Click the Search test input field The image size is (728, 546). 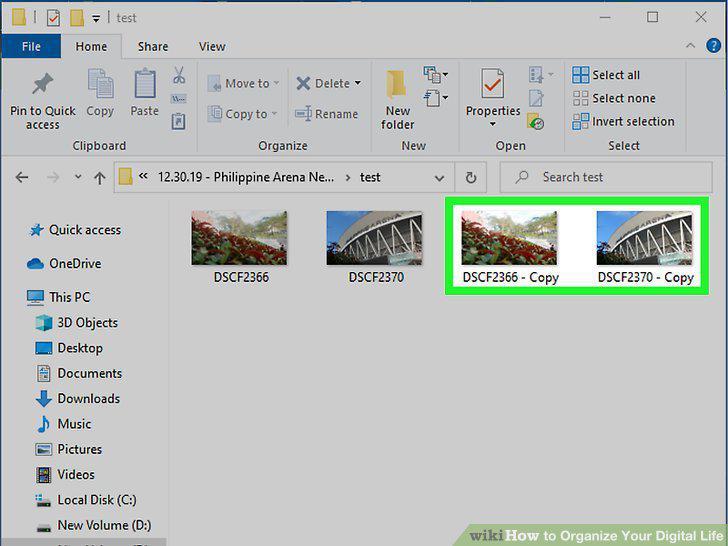pyautogui.click(x=606, y=177)
